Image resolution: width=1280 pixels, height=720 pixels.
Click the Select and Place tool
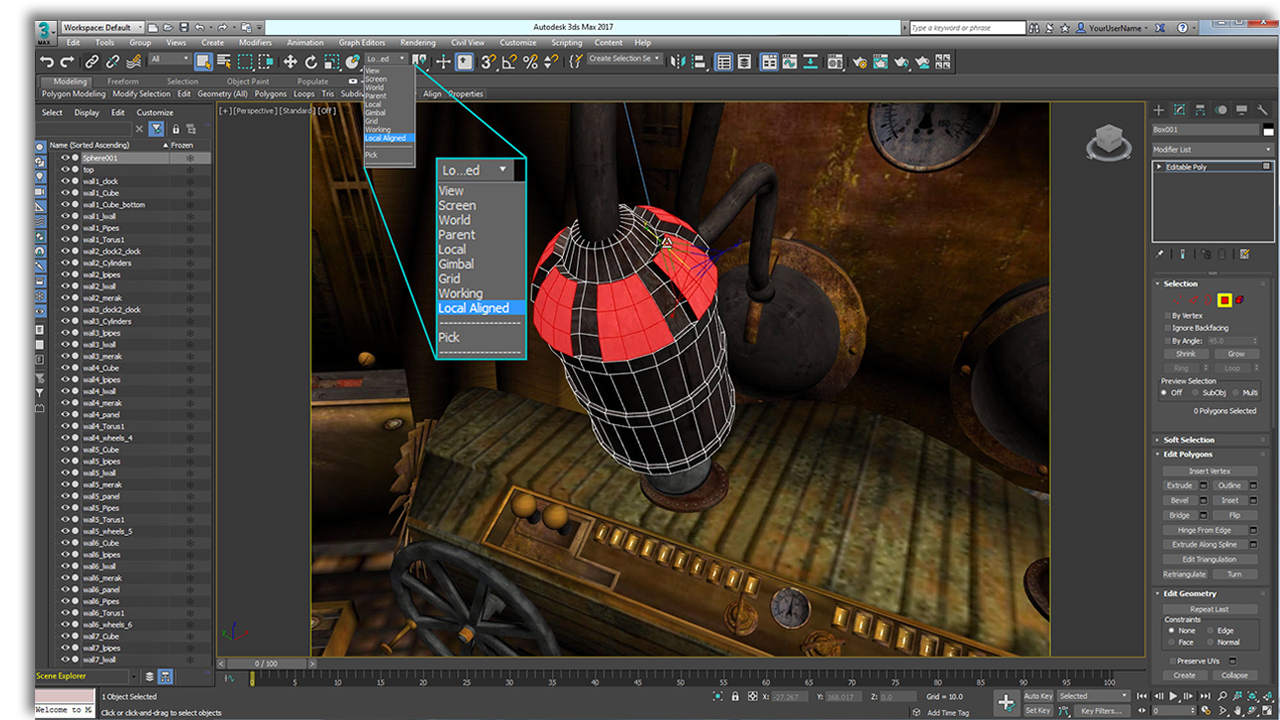(352, 62)
